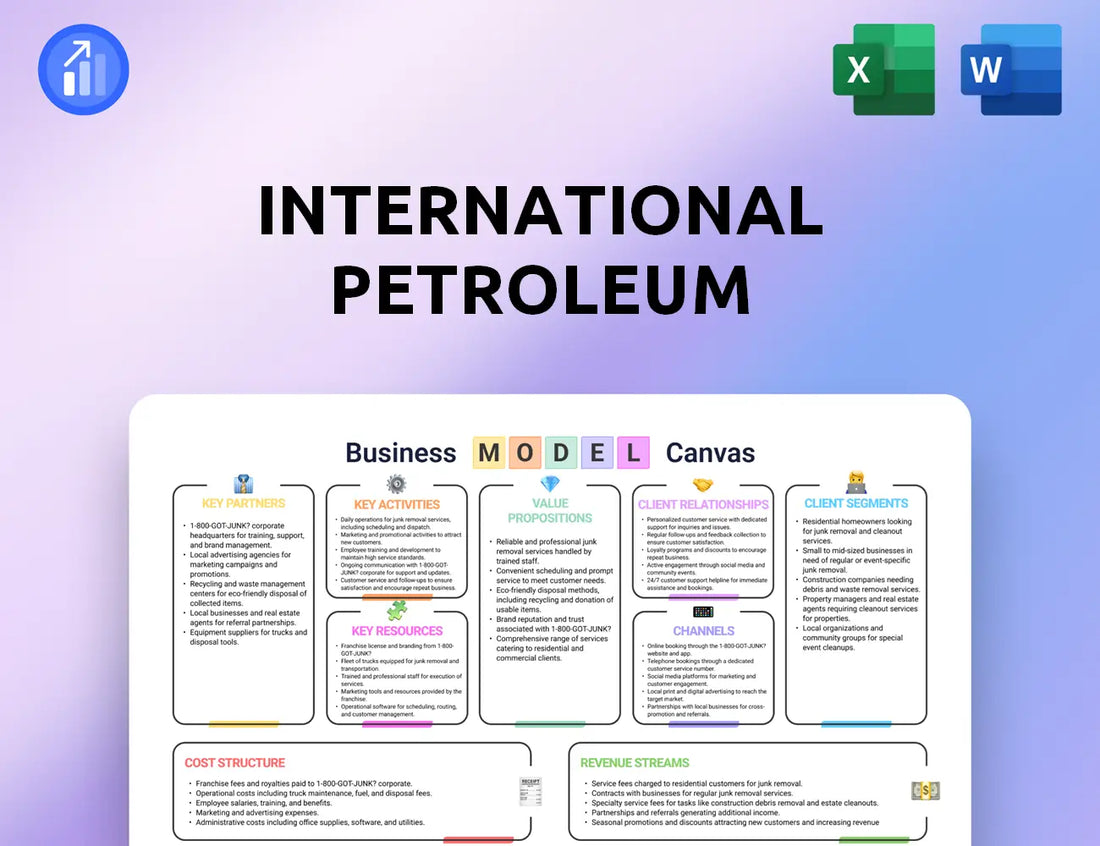Click the PETROLEUM title word
The height and width of the screenshot is (846, 1100).
tap(542, 290)
